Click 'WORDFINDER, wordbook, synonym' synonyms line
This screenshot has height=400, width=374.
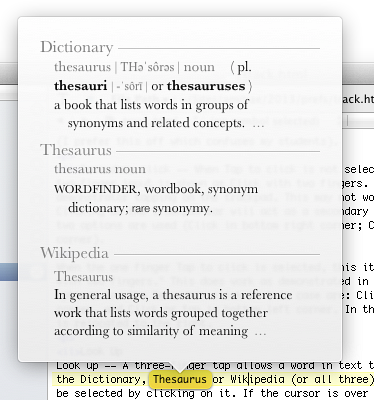156,189
